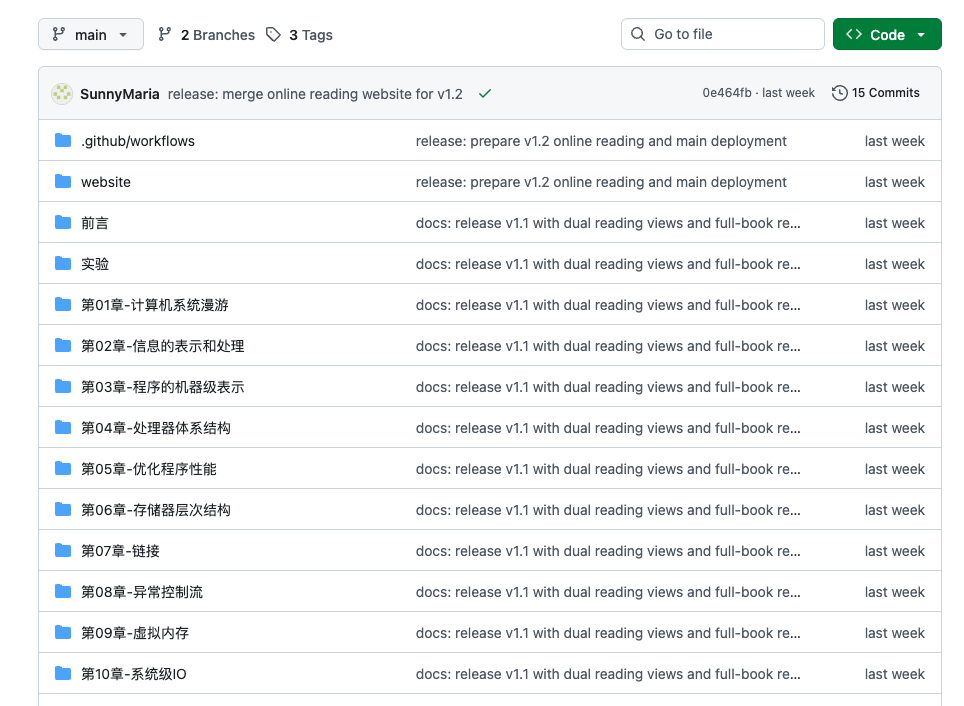Click the folder icon for 第09章-虚拟内存
The height and width of the screenshot is (706, 964).
click(63, 632)
